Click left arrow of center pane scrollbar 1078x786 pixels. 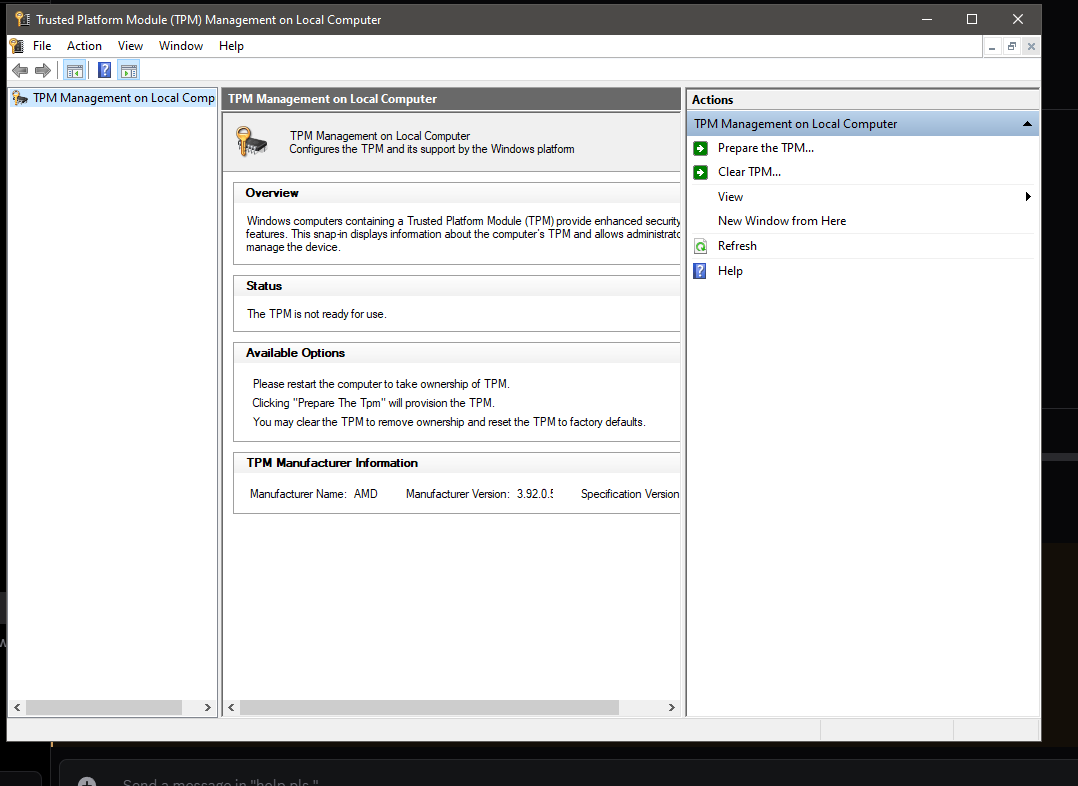point(231,708)
